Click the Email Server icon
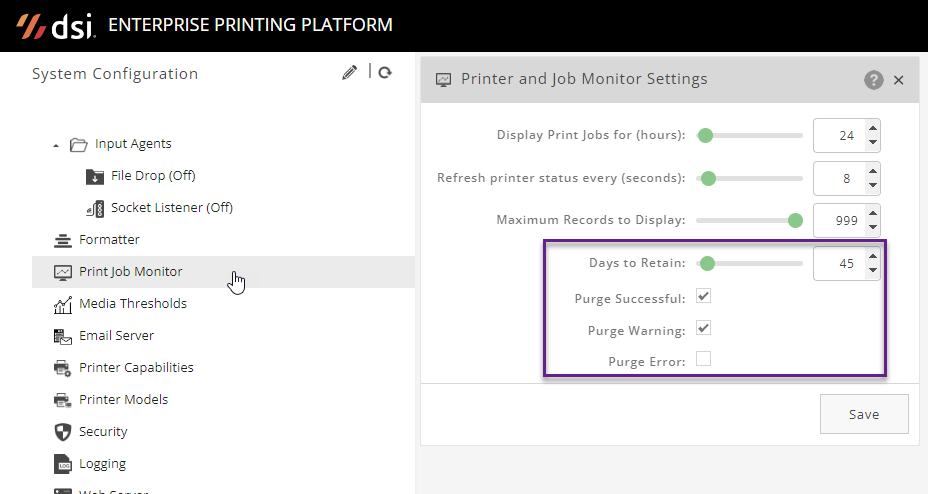The image size is (928, 494). click(x=63, y=336)
